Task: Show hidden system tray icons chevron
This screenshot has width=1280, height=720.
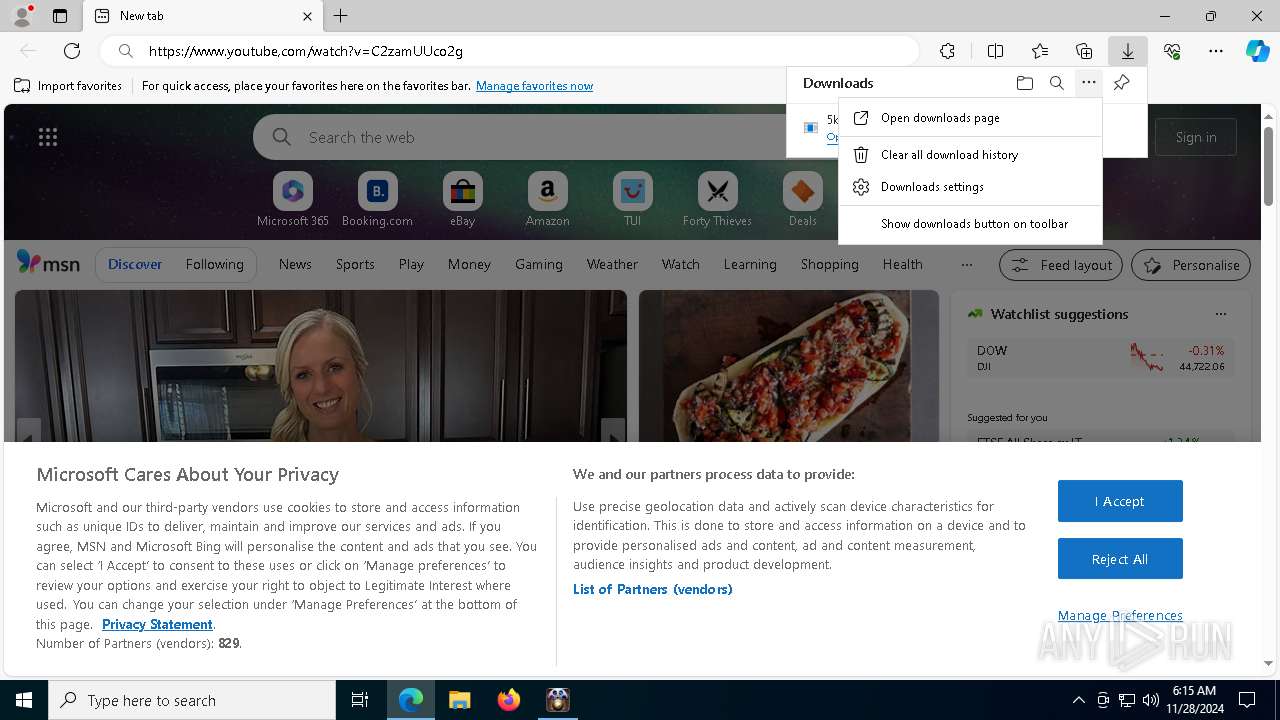Action: (1078, 700)
